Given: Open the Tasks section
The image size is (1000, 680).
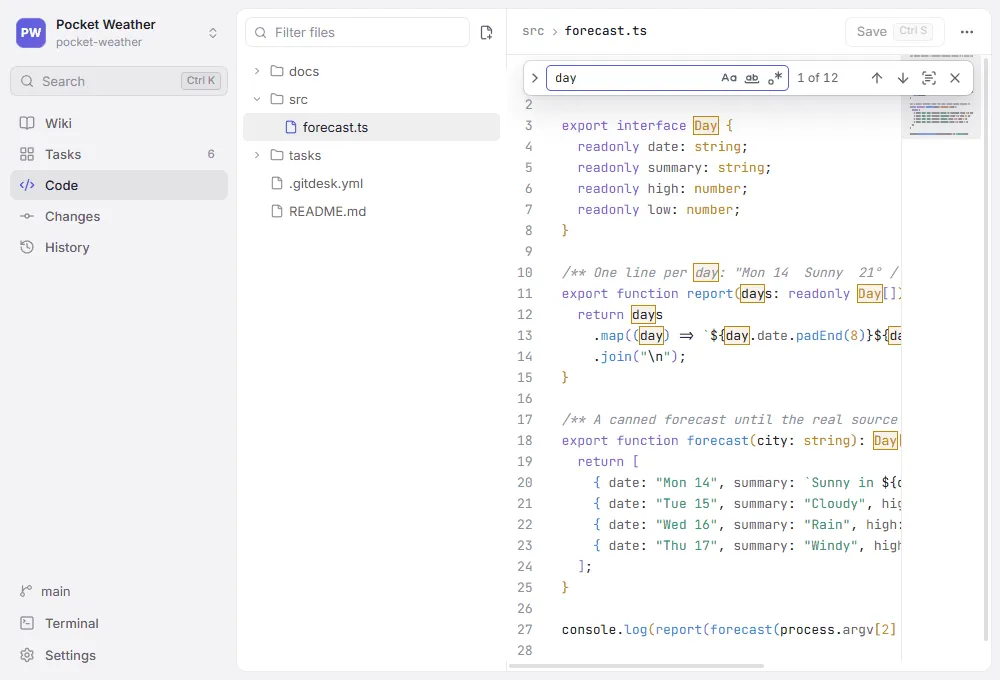Looking at the screenshot, I should point(119,154).
